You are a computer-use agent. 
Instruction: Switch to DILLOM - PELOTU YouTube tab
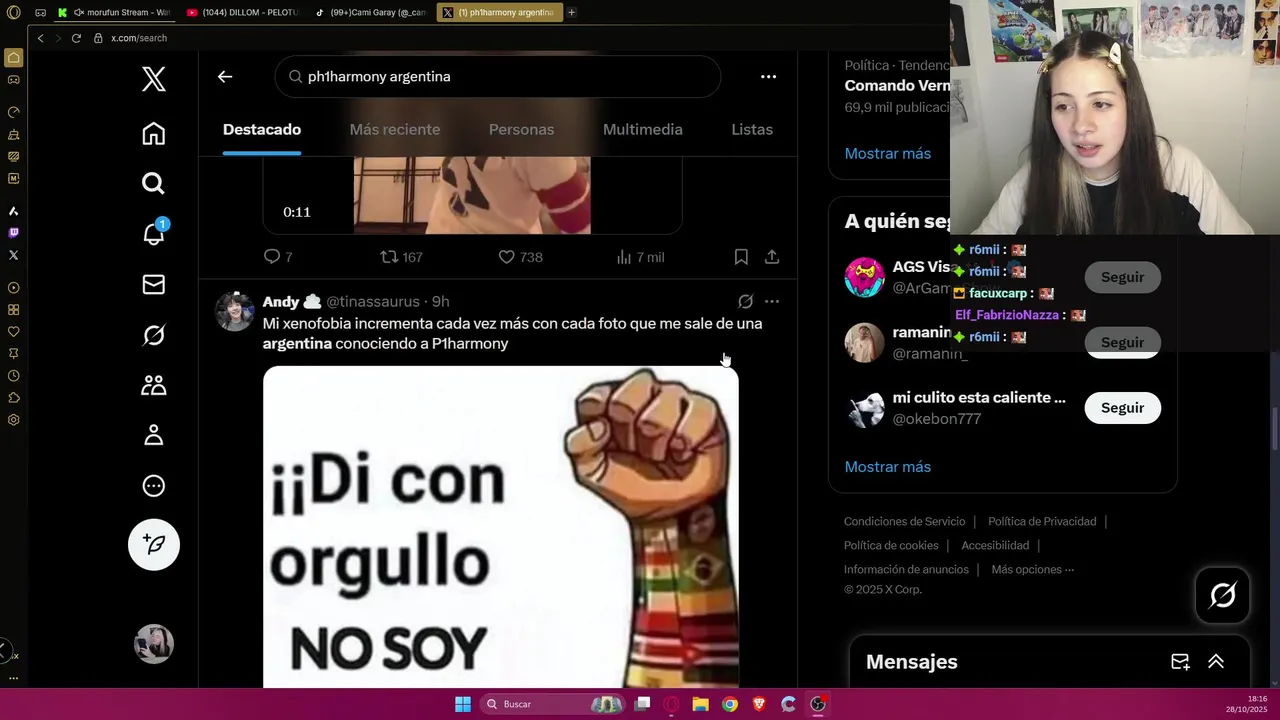click(243, 12)
